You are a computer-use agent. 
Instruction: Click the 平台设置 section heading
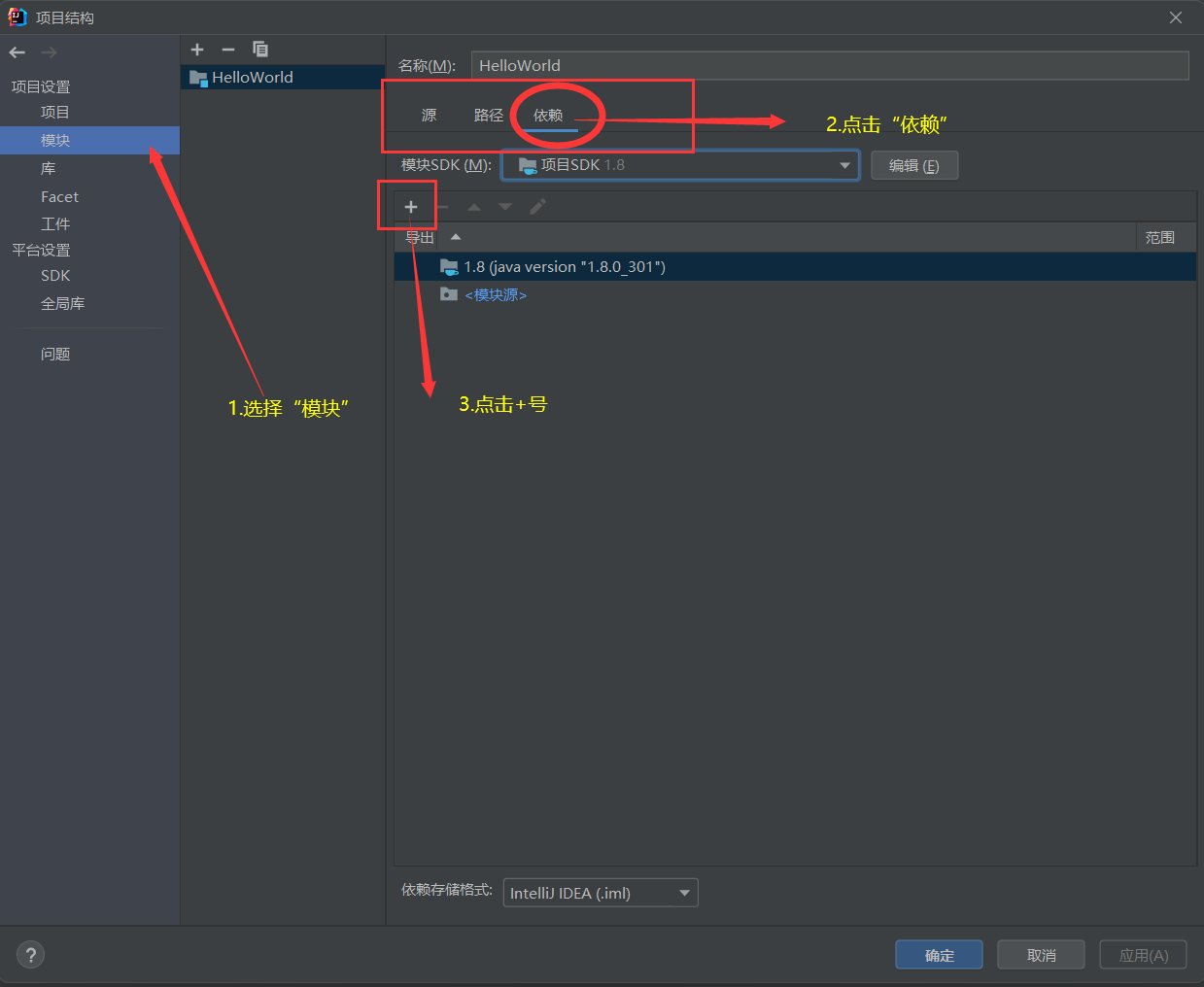click(41, 251)
